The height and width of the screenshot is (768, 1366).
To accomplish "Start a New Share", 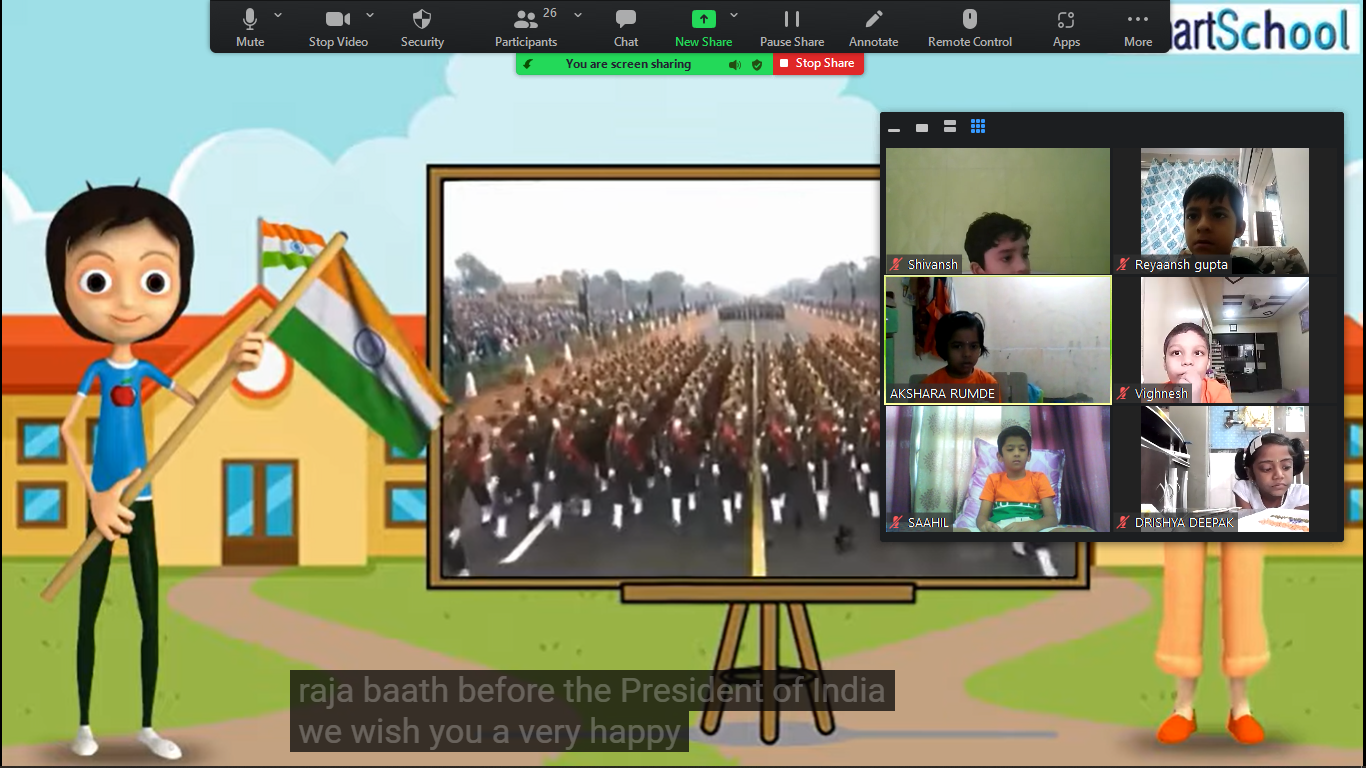I will pyautogui.click(x=703, y=27).
